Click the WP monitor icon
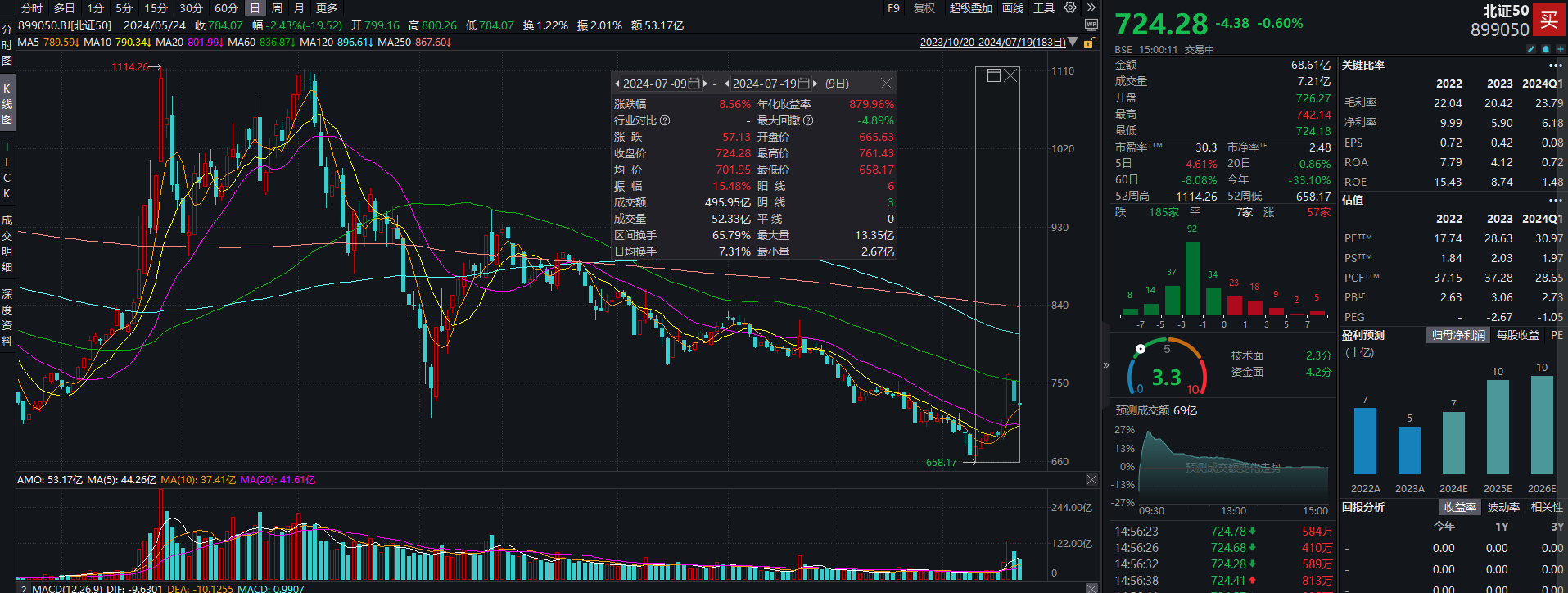Image resolution: width=1568 pixels, height=593 pixels. [1091, 25]
